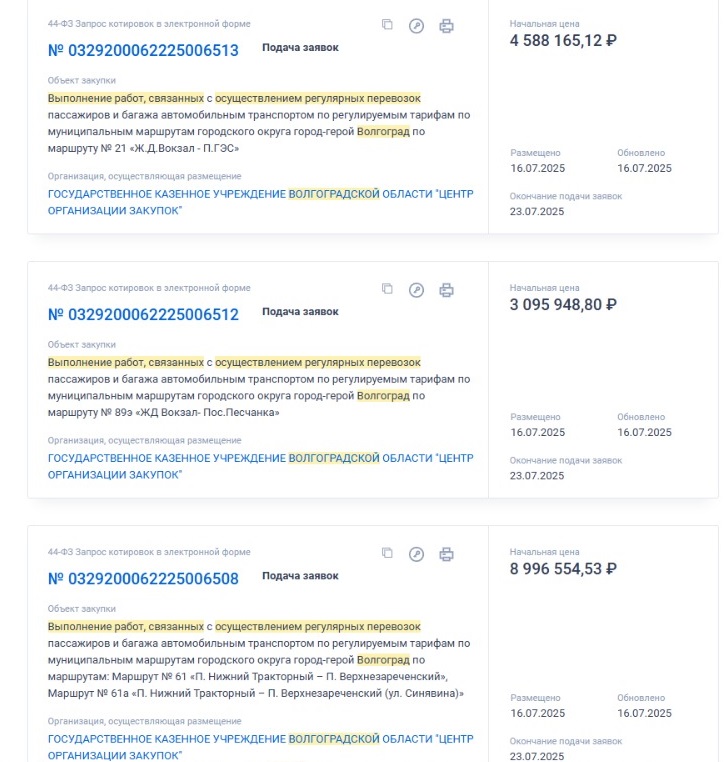Print tender 0329200062225006512 using printer icon
The height and width of the screenshot is (762, 724).
pos(446,290)
